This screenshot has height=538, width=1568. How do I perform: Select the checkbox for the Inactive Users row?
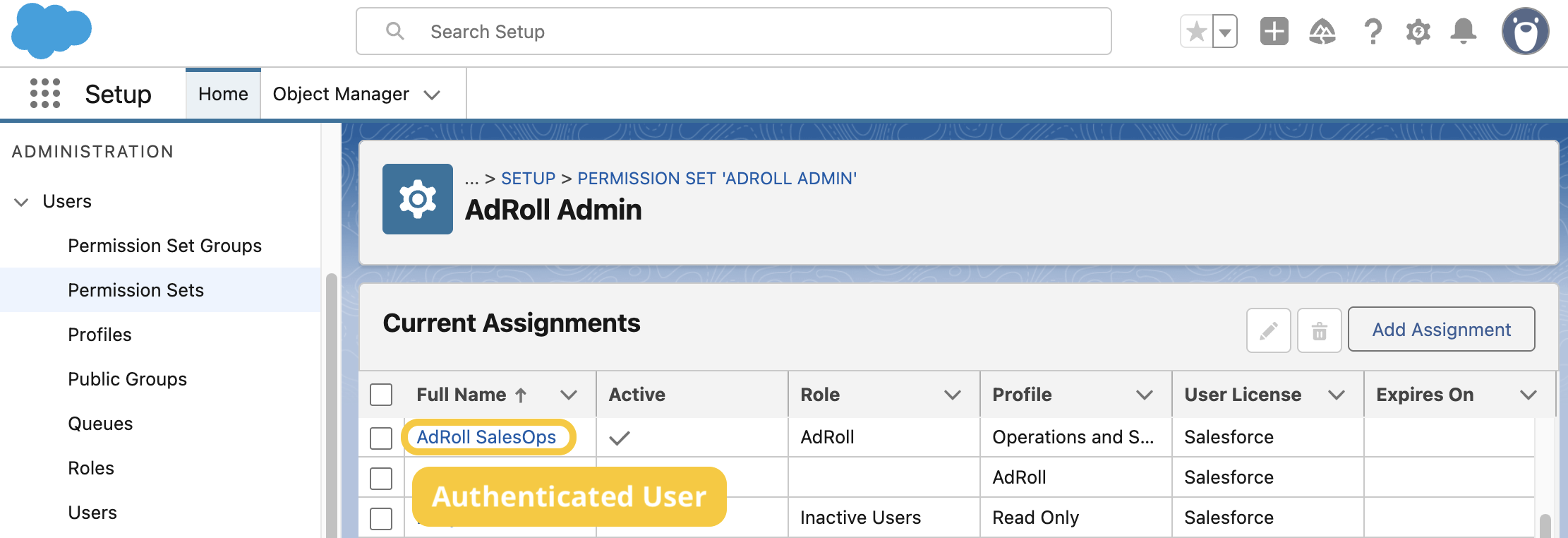click(381, 518)
